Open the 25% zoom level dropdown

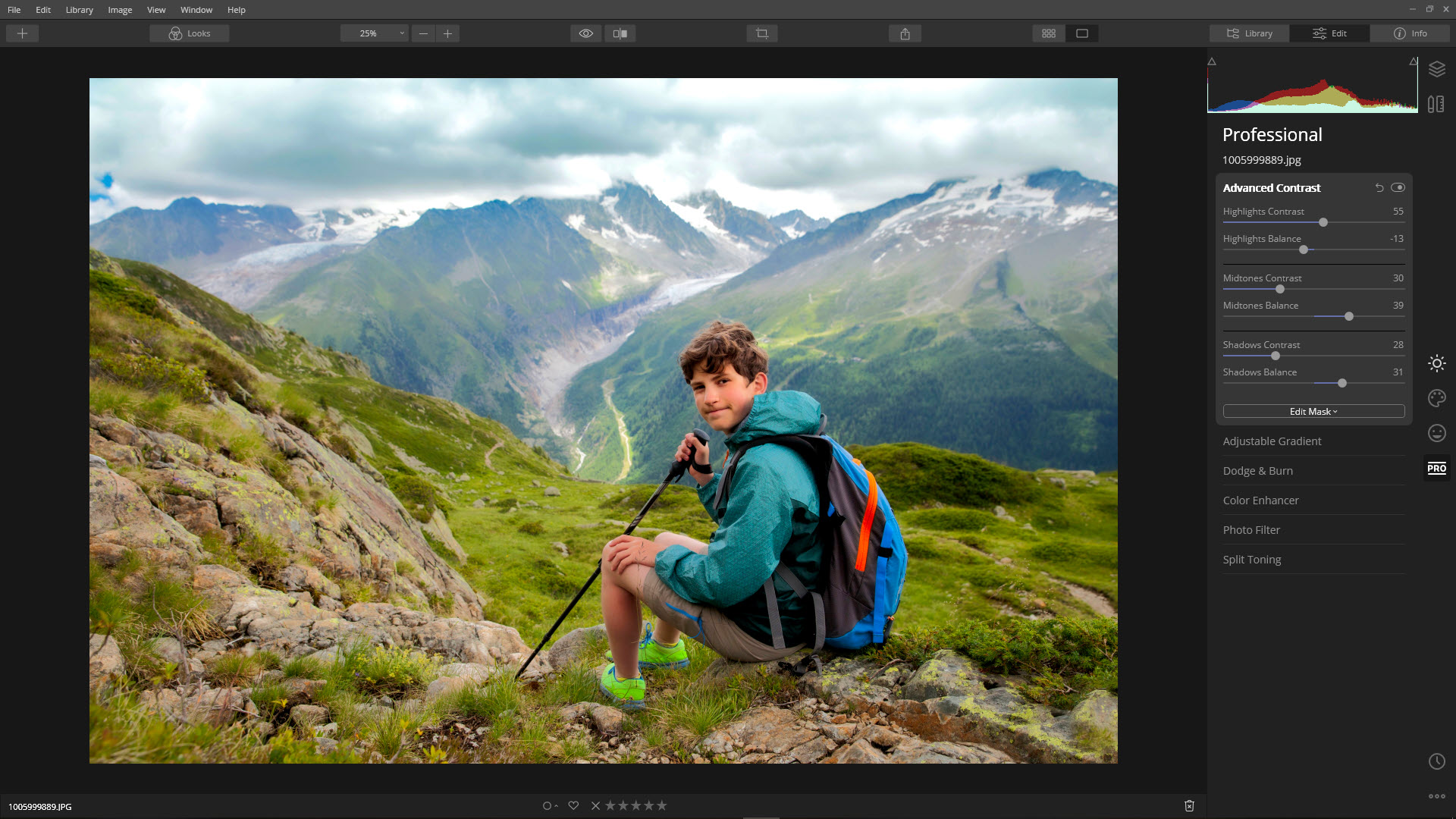coord(375,33)
